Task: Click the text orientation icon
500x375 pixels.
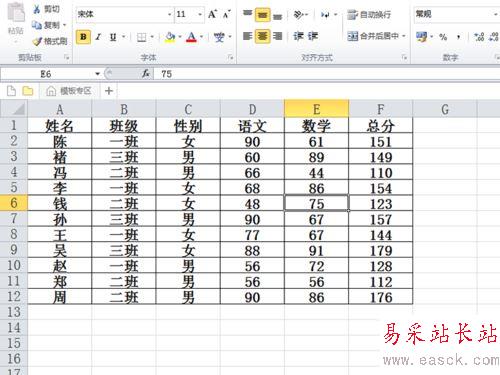Action: tap(298, 14)
